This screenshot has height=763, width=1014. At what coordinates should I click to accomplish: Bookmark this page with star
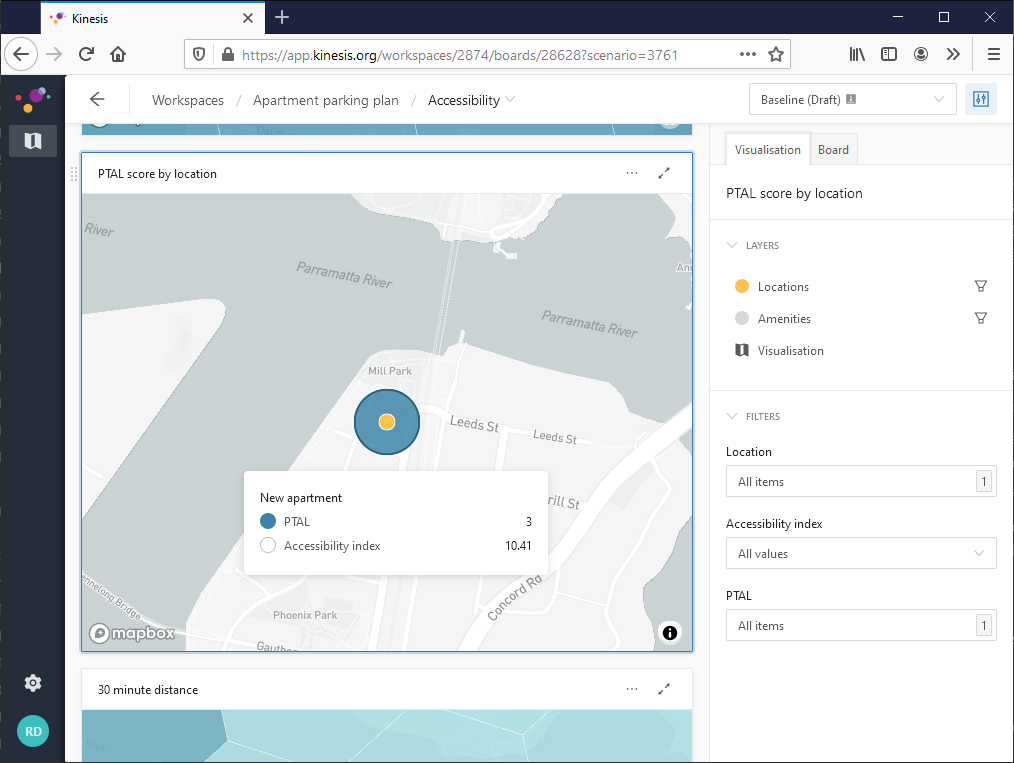pyautogui.click(x=776, y=54)
